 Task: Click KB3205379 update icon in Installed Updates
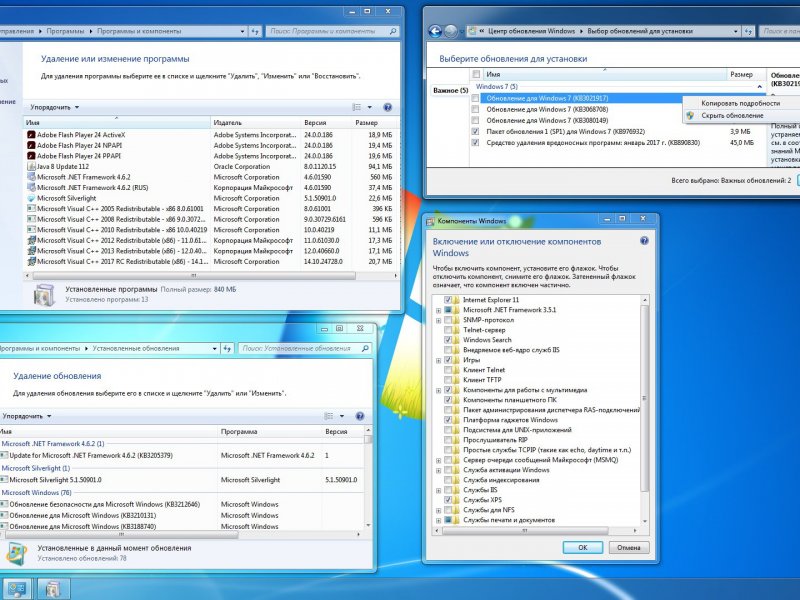4,455
